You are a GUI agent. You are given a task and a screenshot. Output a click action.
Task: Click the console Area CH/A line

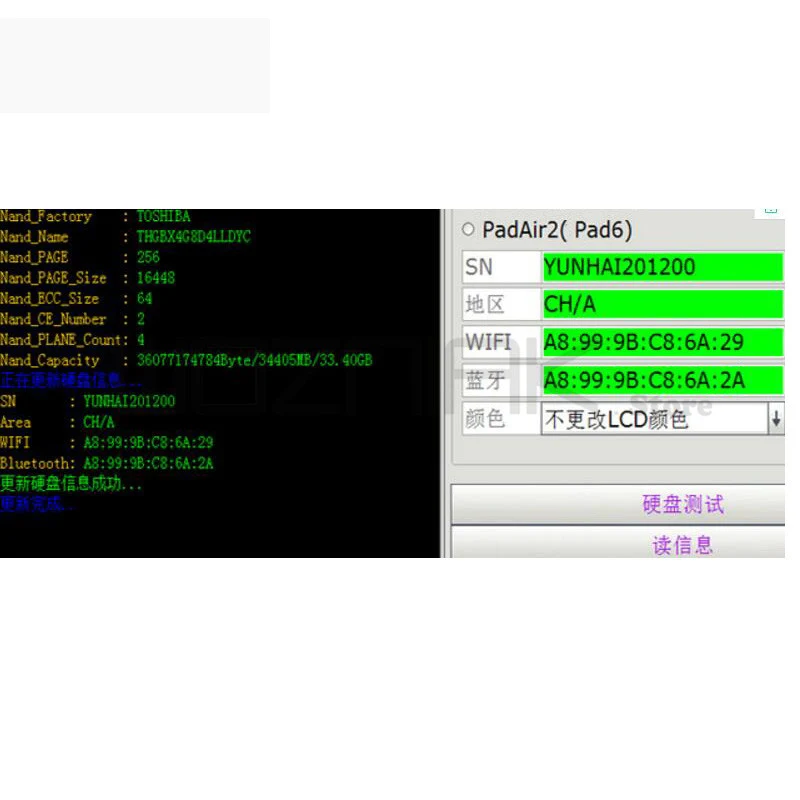(x=57, y=422)
